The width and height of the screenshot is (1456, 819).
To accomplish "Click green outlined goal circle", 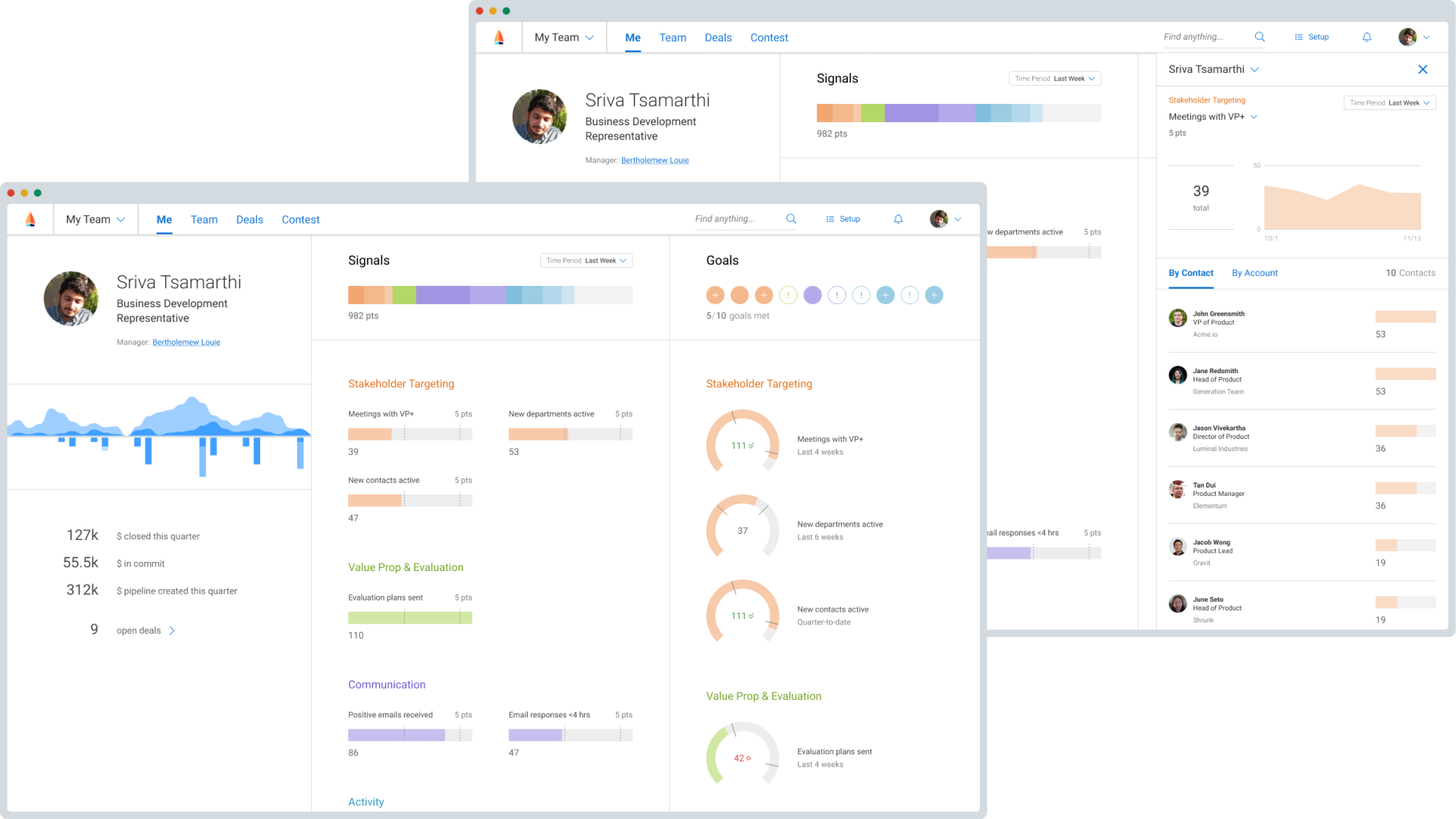I will point(788,295).
